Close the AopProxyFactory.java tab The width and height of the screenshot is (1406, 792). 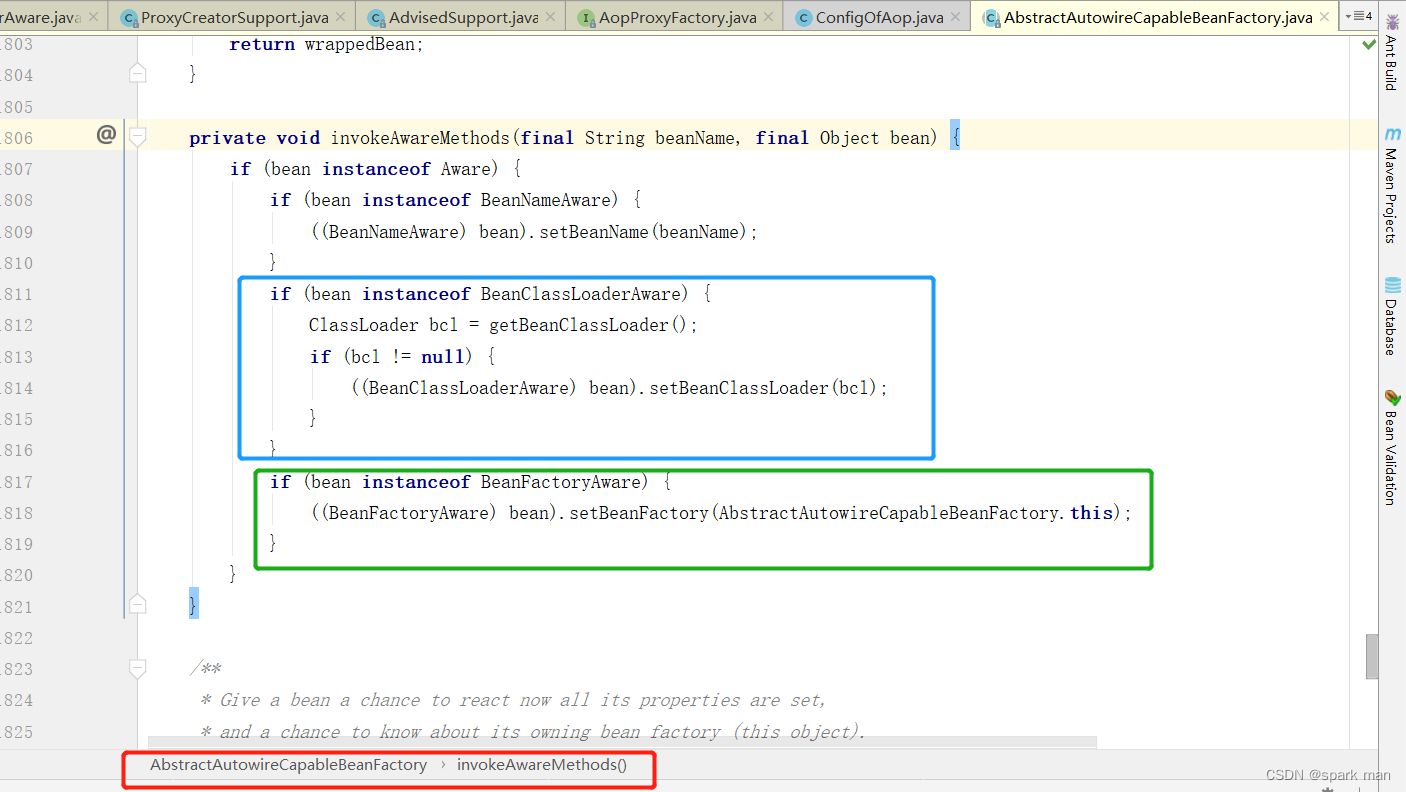pos(770,17)
